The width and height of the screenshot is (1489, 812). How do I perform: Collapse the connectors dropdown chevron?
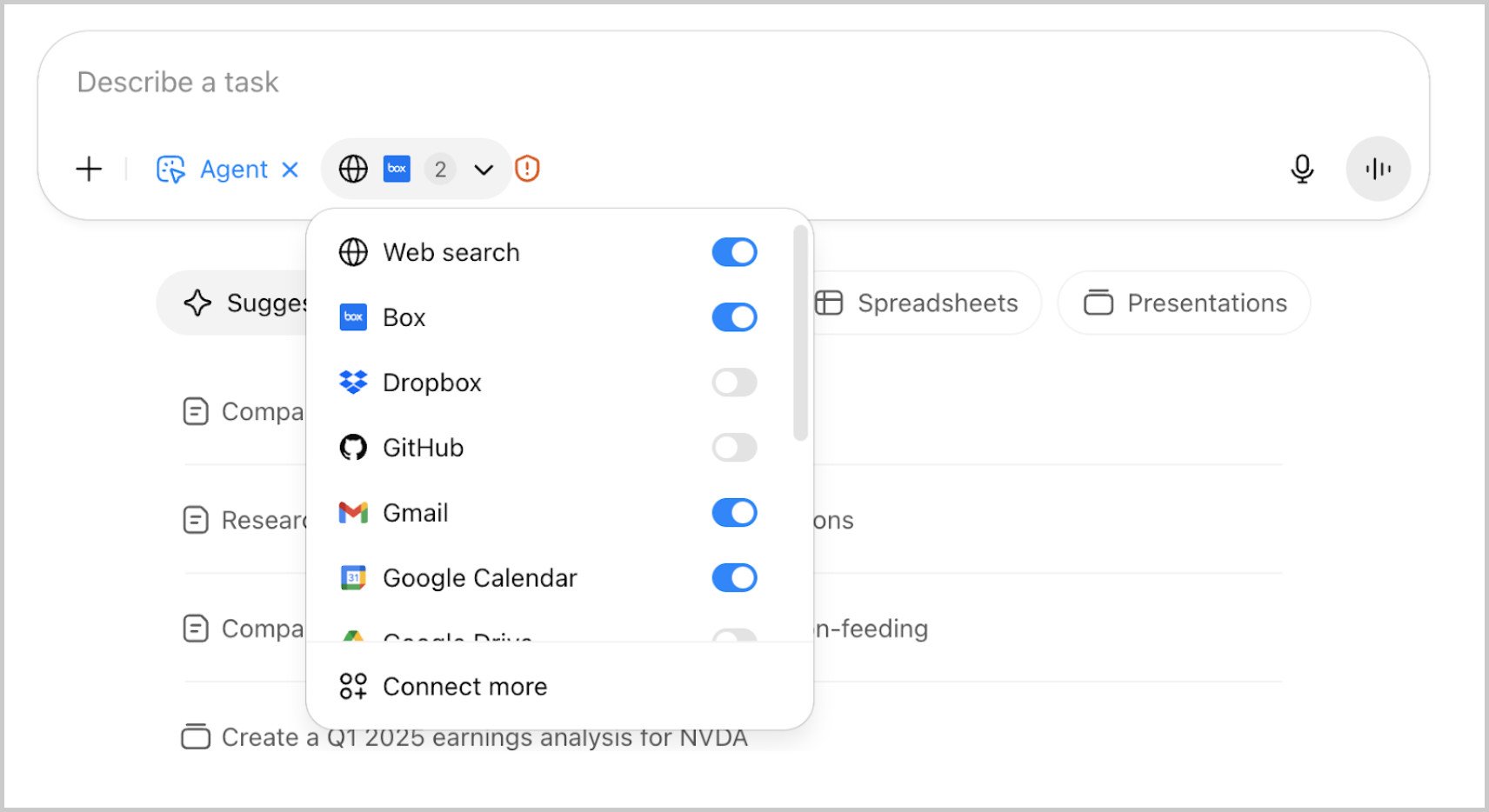coord(484,170)
